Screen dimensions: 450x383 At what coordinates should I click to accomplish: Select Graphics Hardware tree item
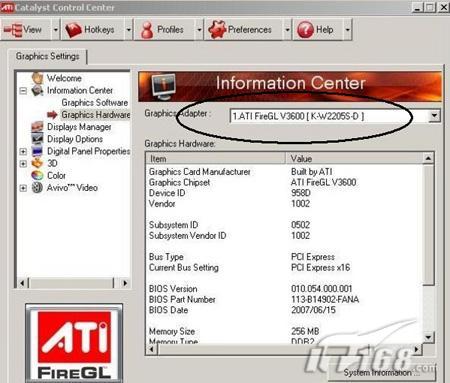pos(96,115)
